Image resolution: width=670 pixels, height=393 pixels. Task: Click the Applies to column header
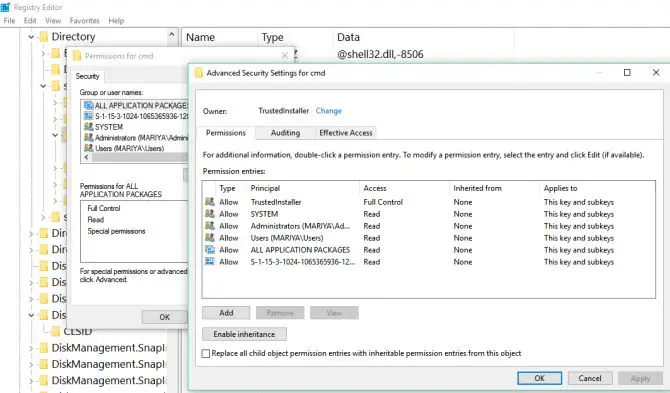[x=597, y=188]
